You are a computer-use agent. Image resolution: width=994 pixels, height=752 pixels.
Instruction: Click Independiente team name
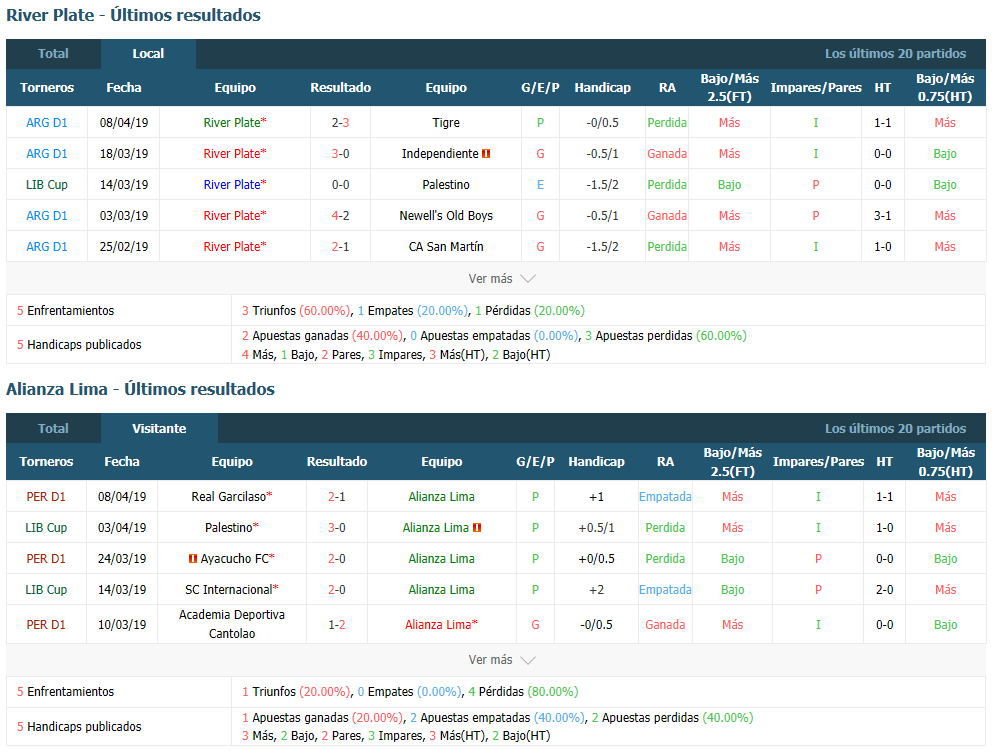440,154
